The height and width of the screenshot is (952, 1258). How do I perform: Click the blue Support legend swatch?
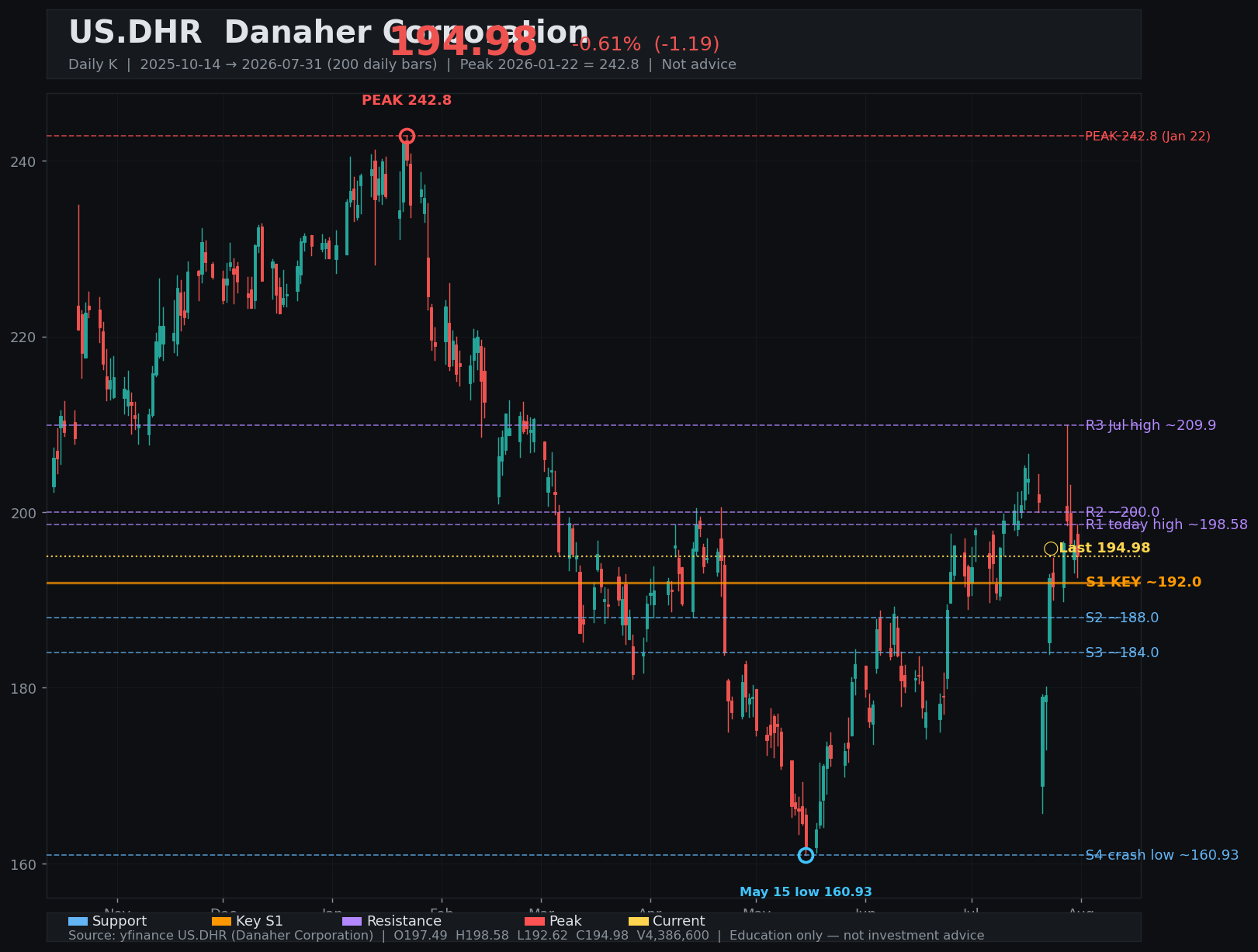(x=78, y=921)
